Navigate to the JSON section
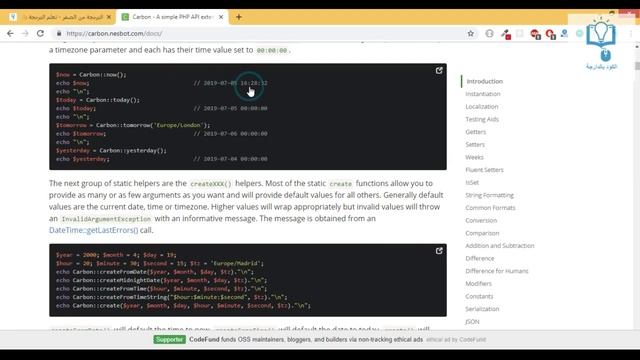This screenshot has width=640, height=360. [472, 322]
